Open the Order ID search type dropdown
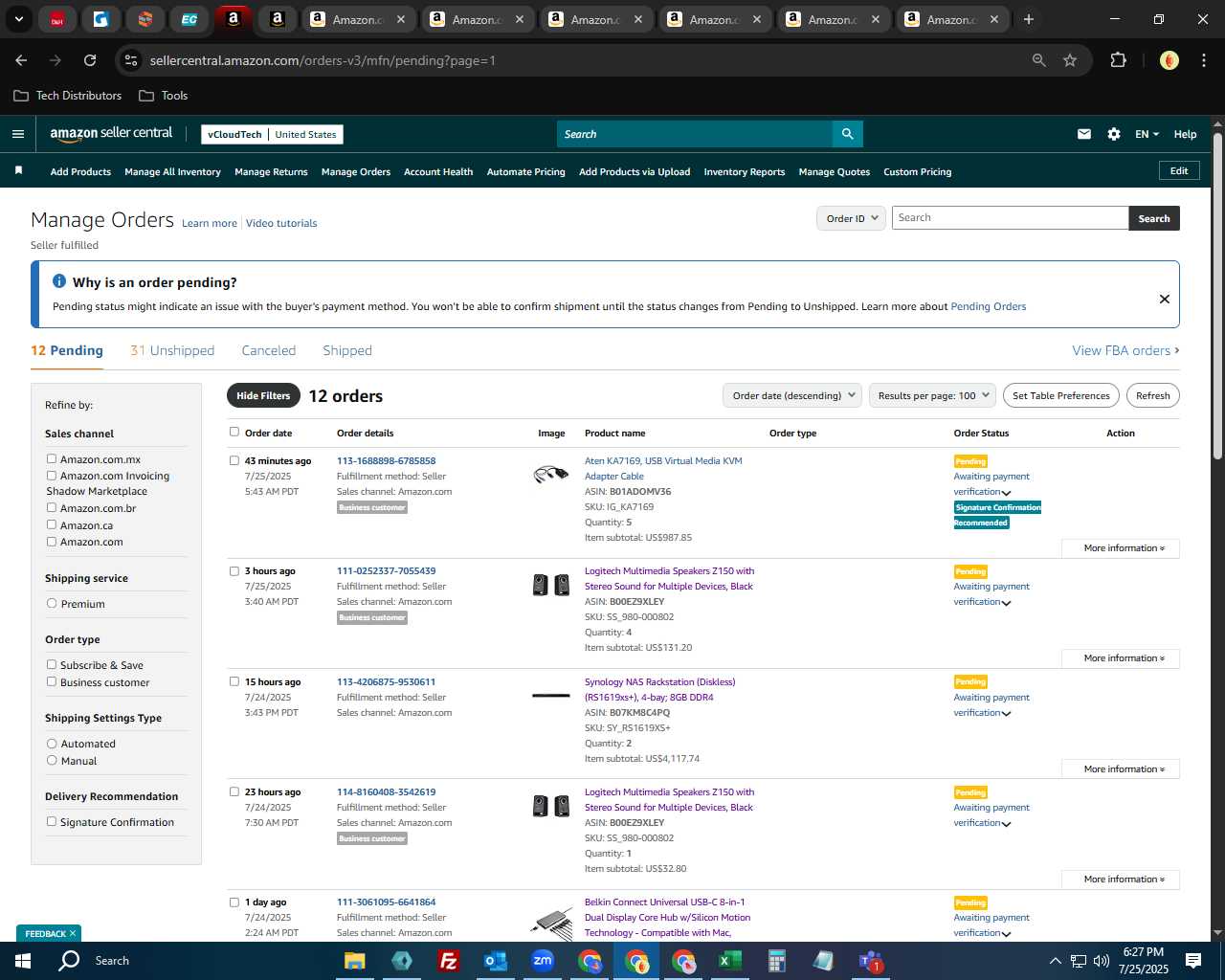Screen dimensions: 1225x980 click(851, 218)
